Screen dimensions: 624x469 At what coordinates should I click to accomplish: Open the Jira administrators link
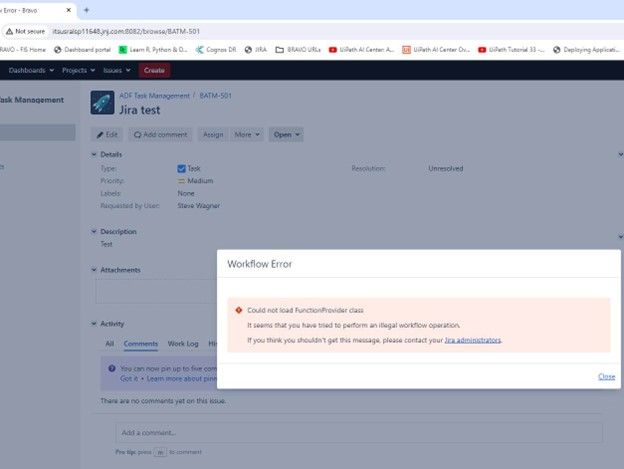[x=472, y=340]
